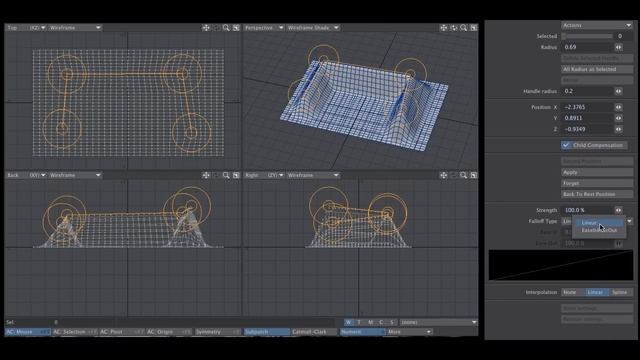Toggle AC: Pivot action center mode

(122, 332)
